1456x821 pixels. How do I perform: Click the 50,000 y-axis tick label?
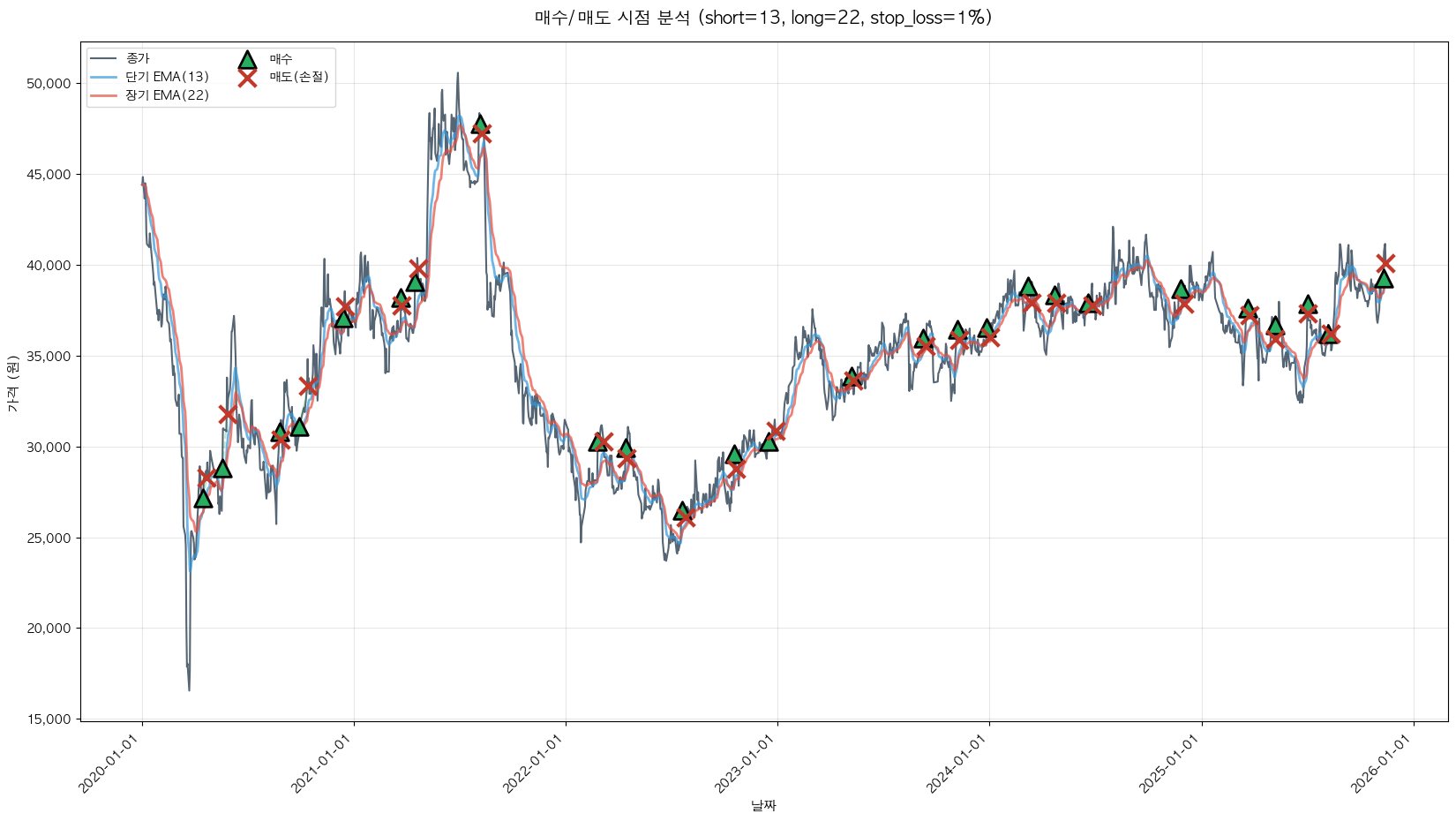[x=50, y=84]
